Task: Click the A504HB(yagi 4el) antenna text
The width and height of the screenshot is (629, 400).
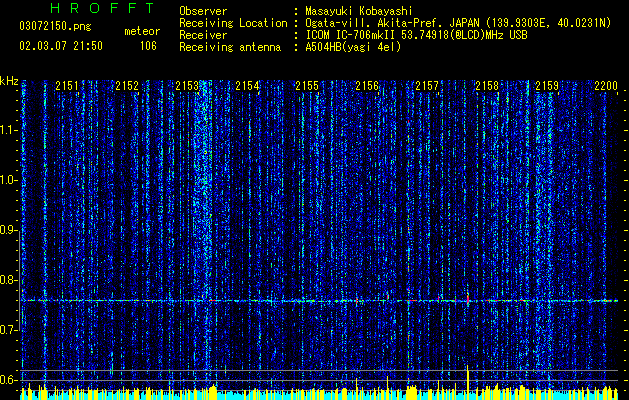Action: click(353, 47)
